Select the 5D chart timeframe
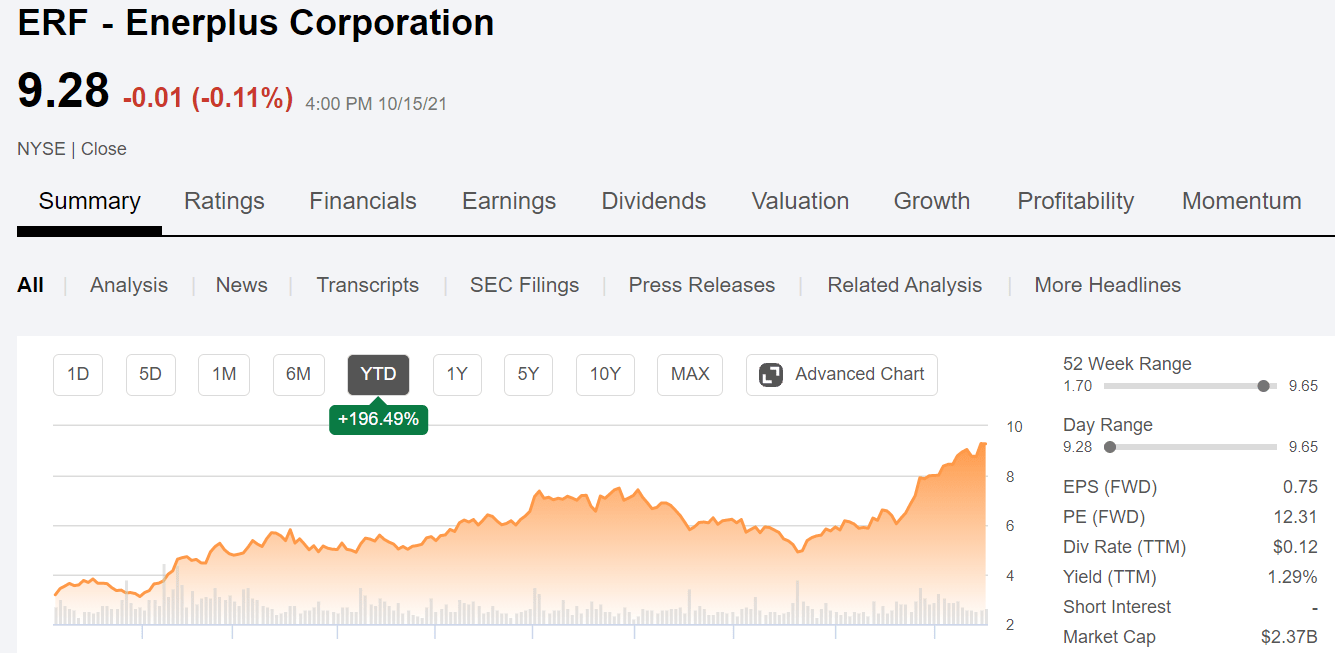 click(x=150, y=374)
